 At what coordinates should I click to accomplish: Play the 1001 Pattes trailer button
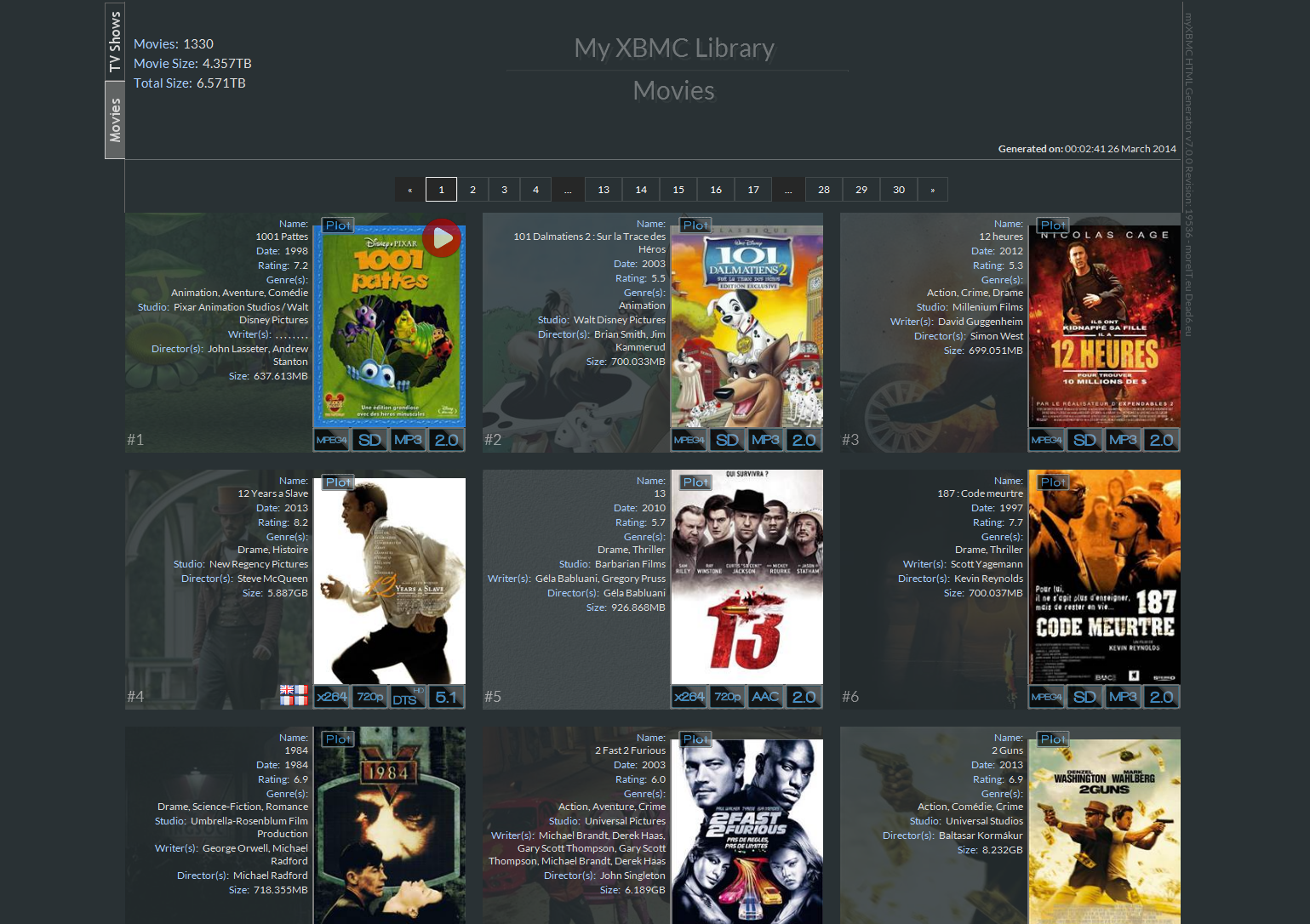[442, 238]
